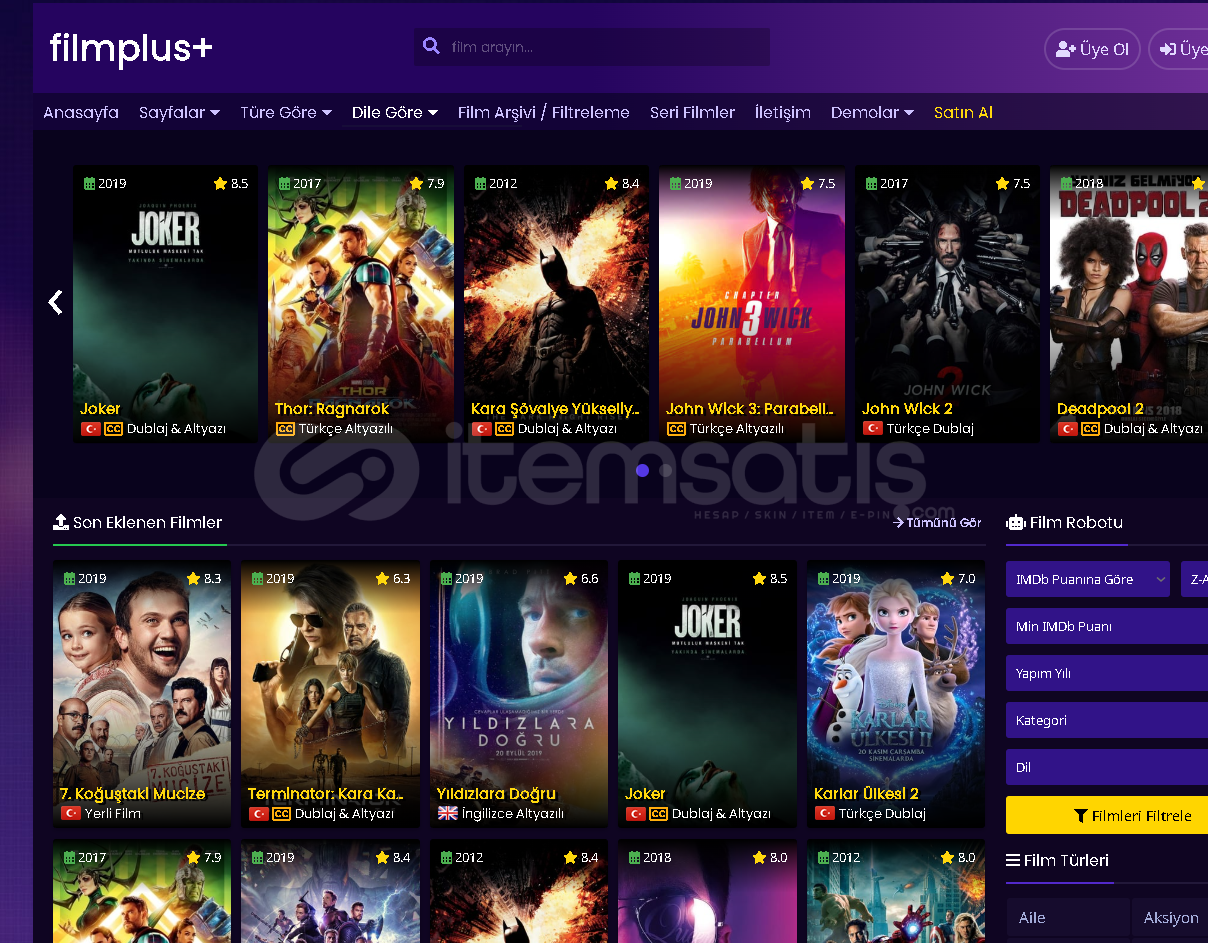Click the calendar icon on Kara Şövalye Yükseliyor card
Viewport: 1208px width, 943px height.
[x=481, y=183]
